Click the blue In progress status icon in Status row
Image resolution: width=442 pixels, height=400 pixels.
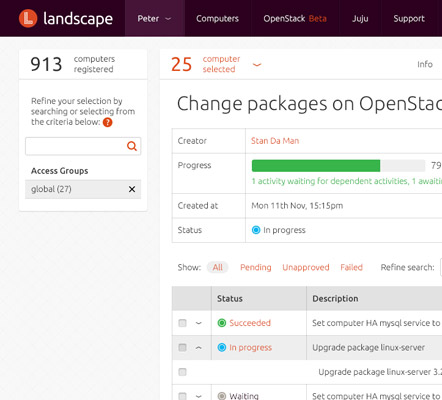pyautogui.click(x=256, y=230)
